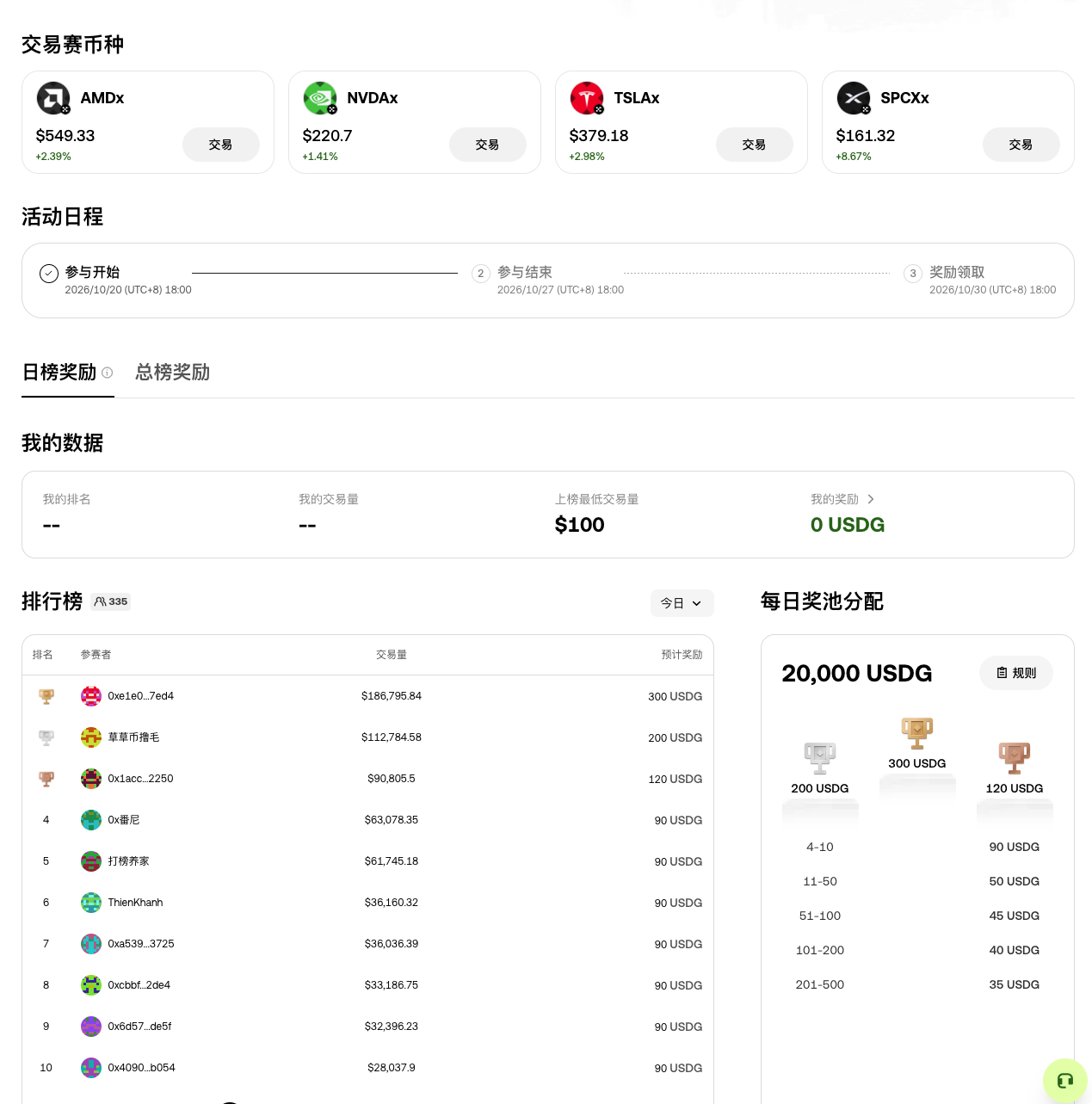This screenshot has width=1092, height=1104.
Task: Click avatar of 0x4090...b054
Action: pos(91,1068)
